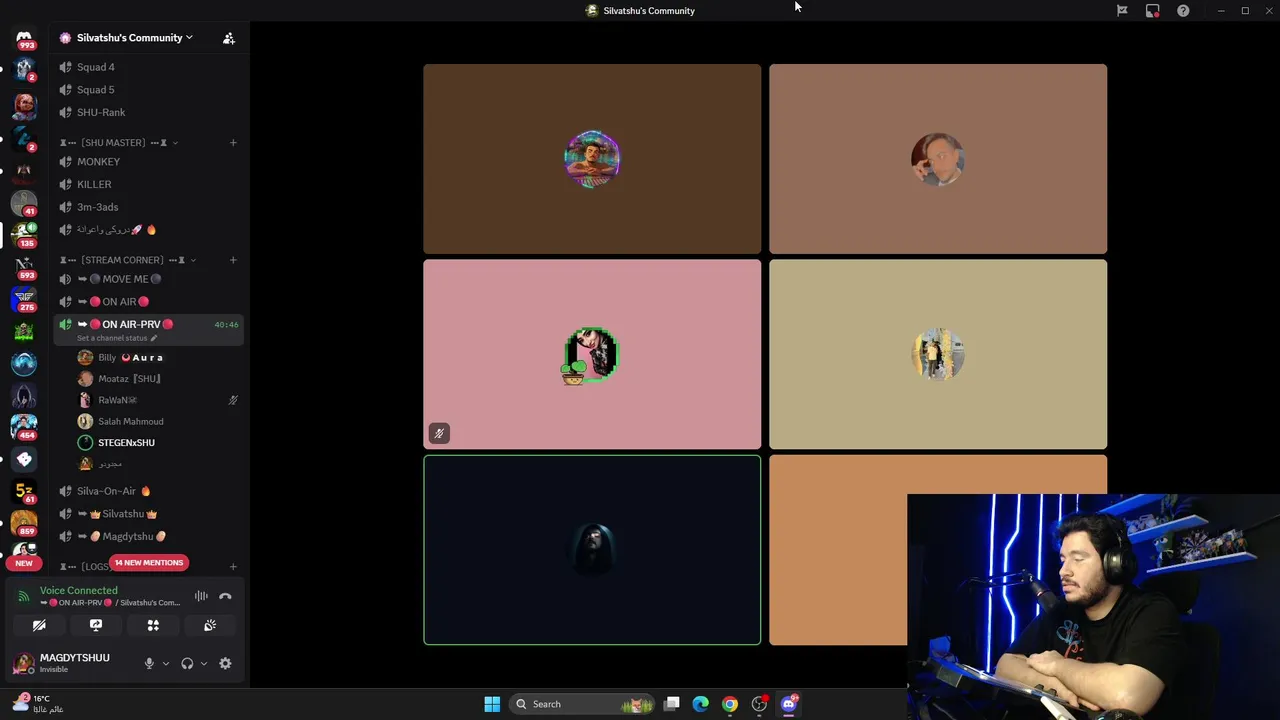This screenshot has height=720, width=1280.
Task: Click the Windows Start button
Action: [x=492, y=704]
